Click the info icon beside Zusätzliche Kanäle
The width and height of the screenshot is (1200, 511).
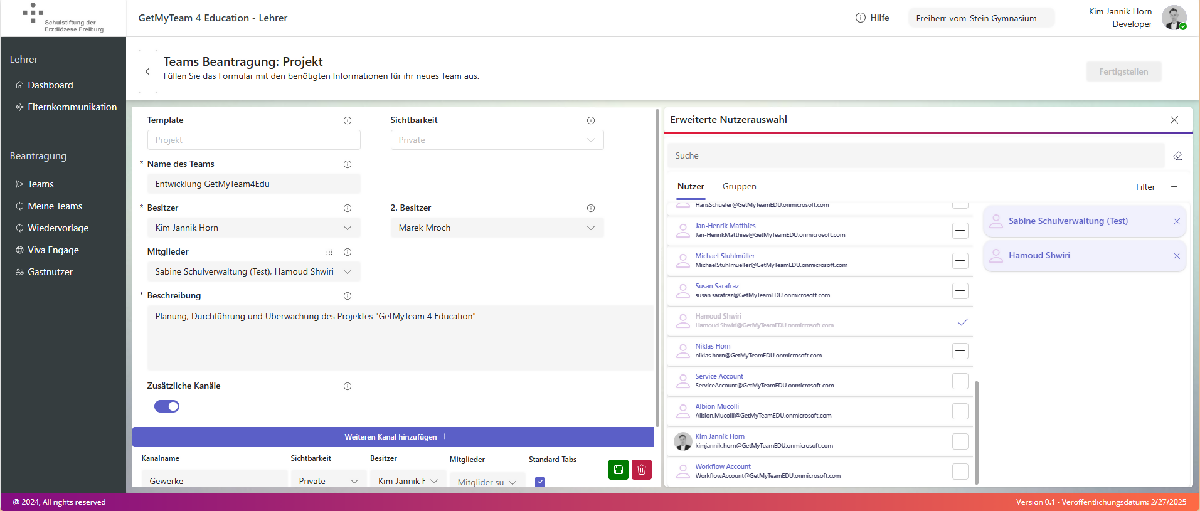pos(348,385)
